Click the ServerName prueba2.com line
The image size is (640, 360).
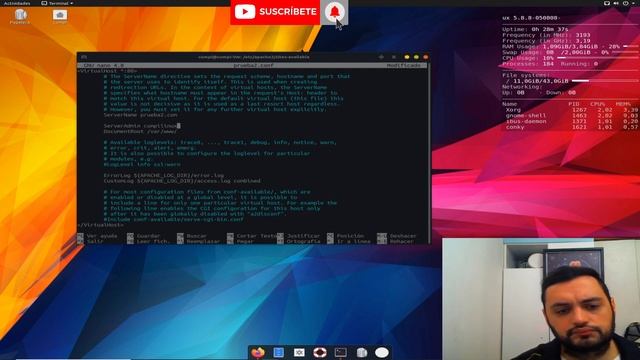click(140, 115)
